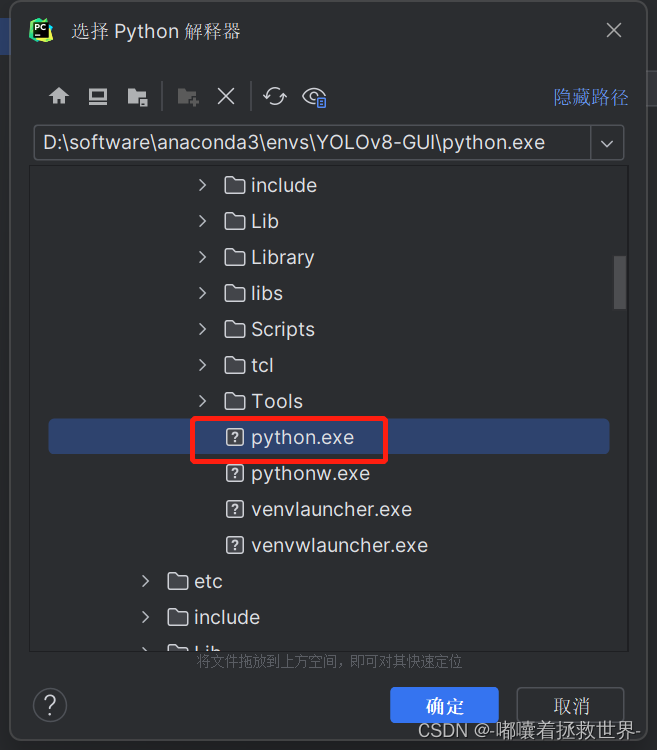The height and width of the screenshot is (750, 657).
Task: Expand the libs folder
Action: pos(202,293)
